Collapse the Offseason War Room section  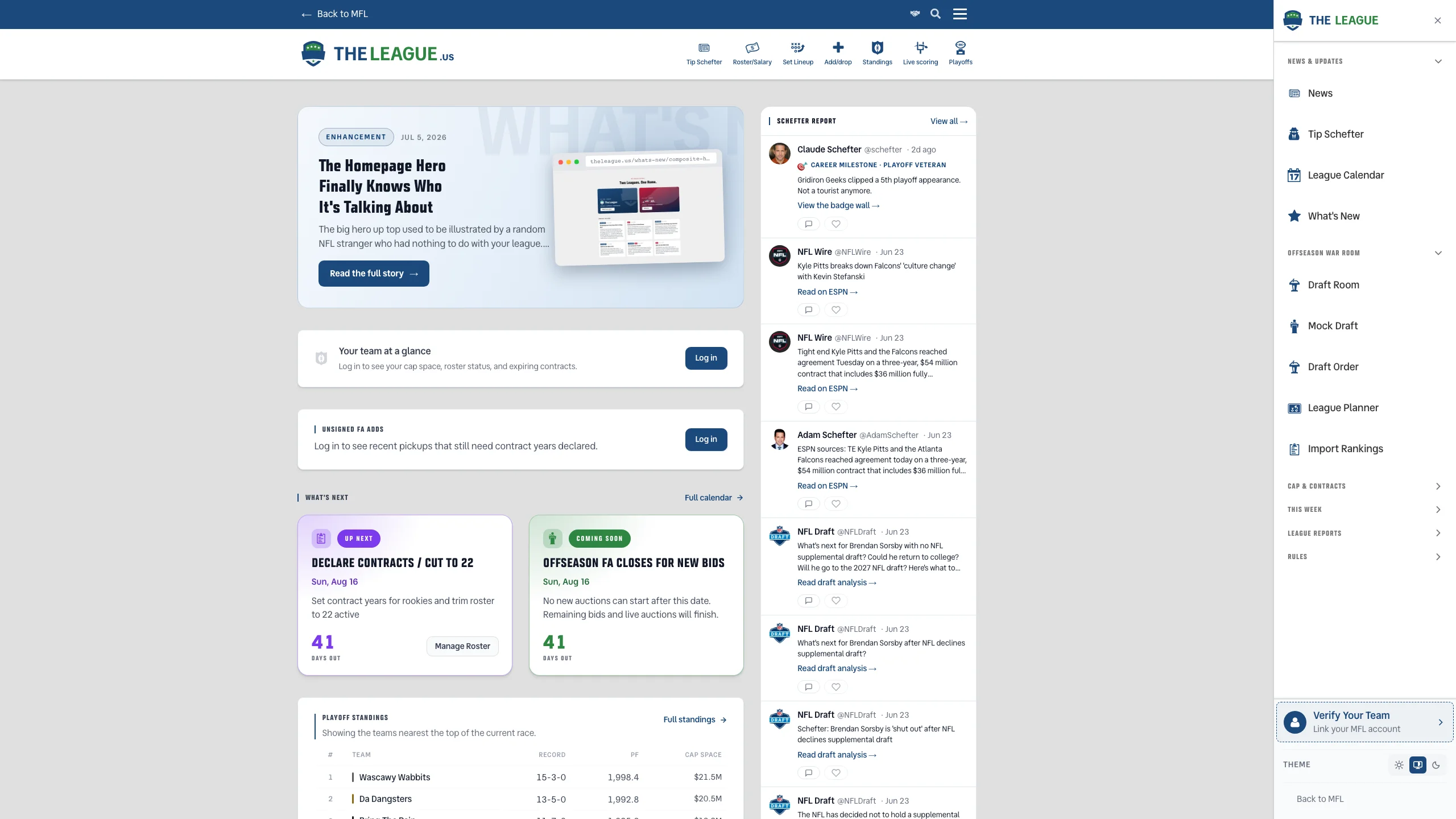[x=1364, y=253]
